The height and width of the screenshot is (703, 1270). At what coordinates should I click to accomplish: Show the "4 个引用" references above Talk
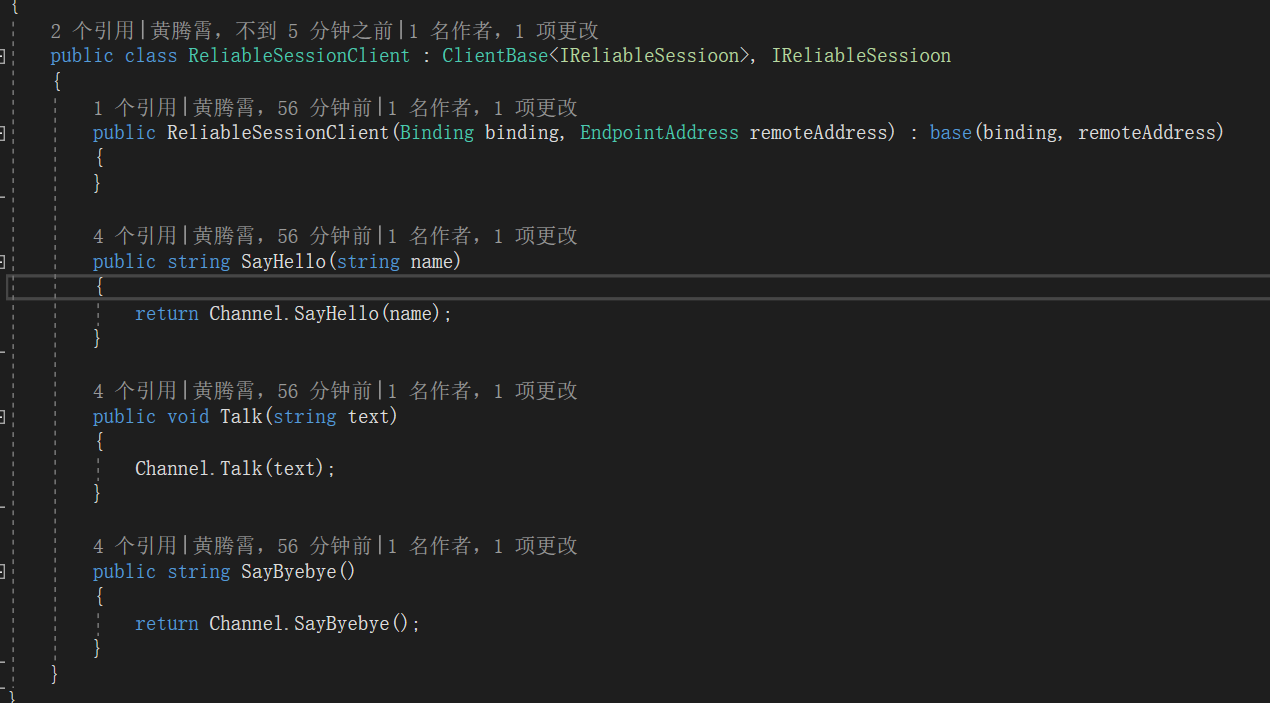[134, 391]
